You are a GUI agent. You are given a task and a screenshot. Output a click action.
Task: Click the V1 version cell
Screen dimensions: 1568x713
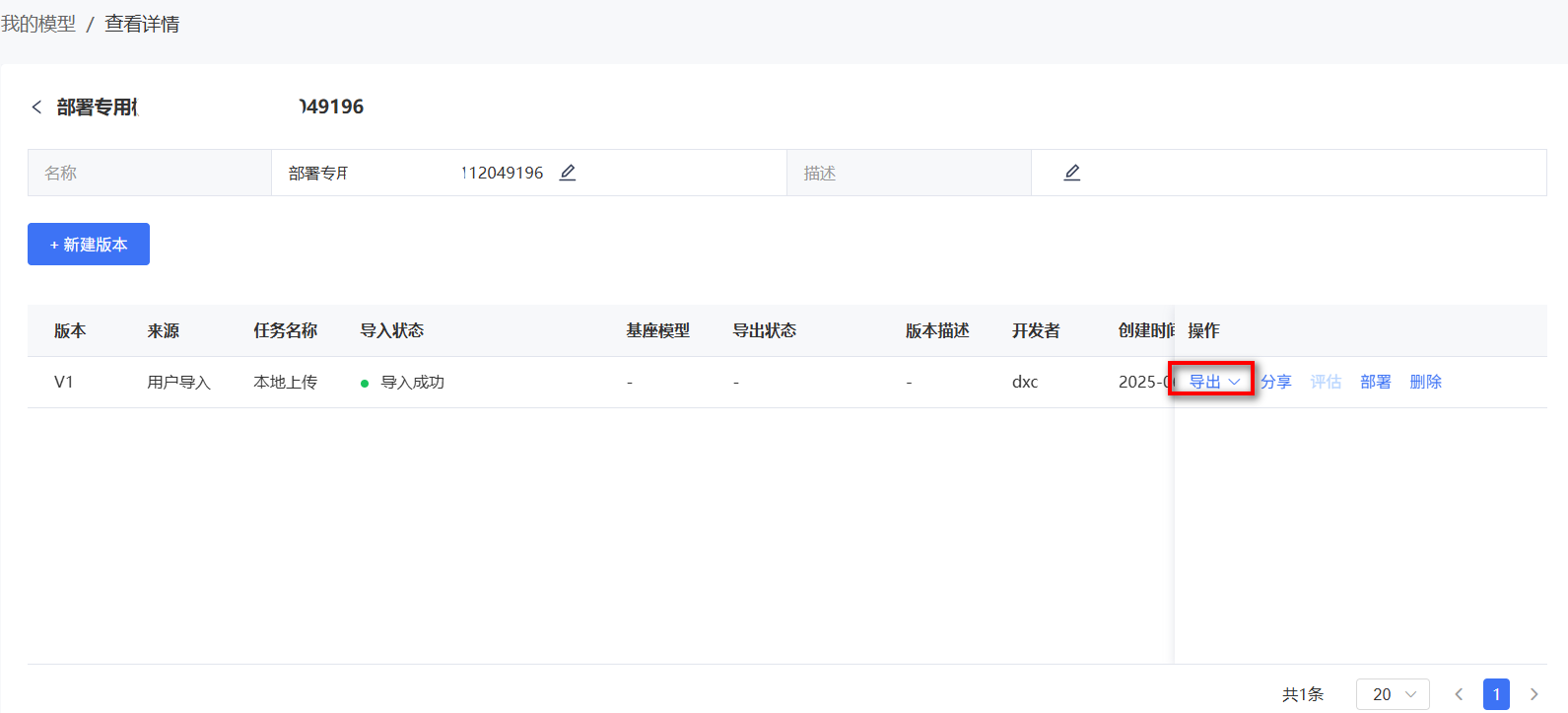[64, 382]
